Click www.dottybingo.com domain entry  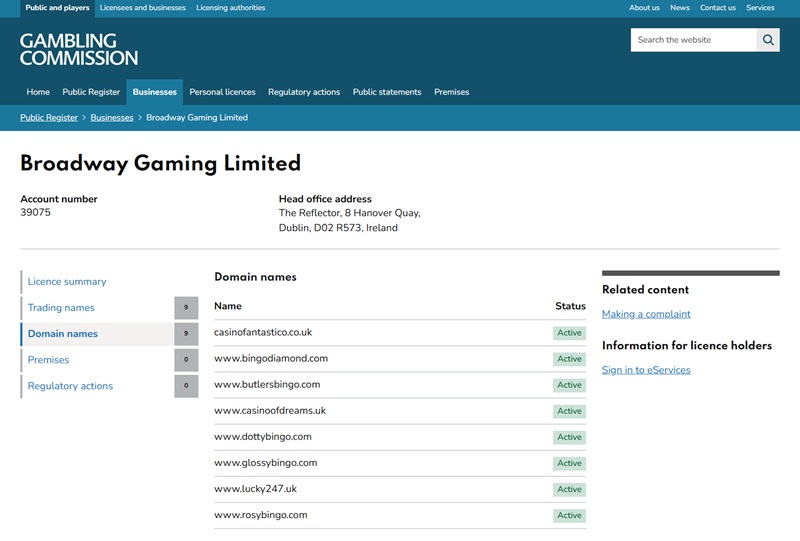click(263, 436)
